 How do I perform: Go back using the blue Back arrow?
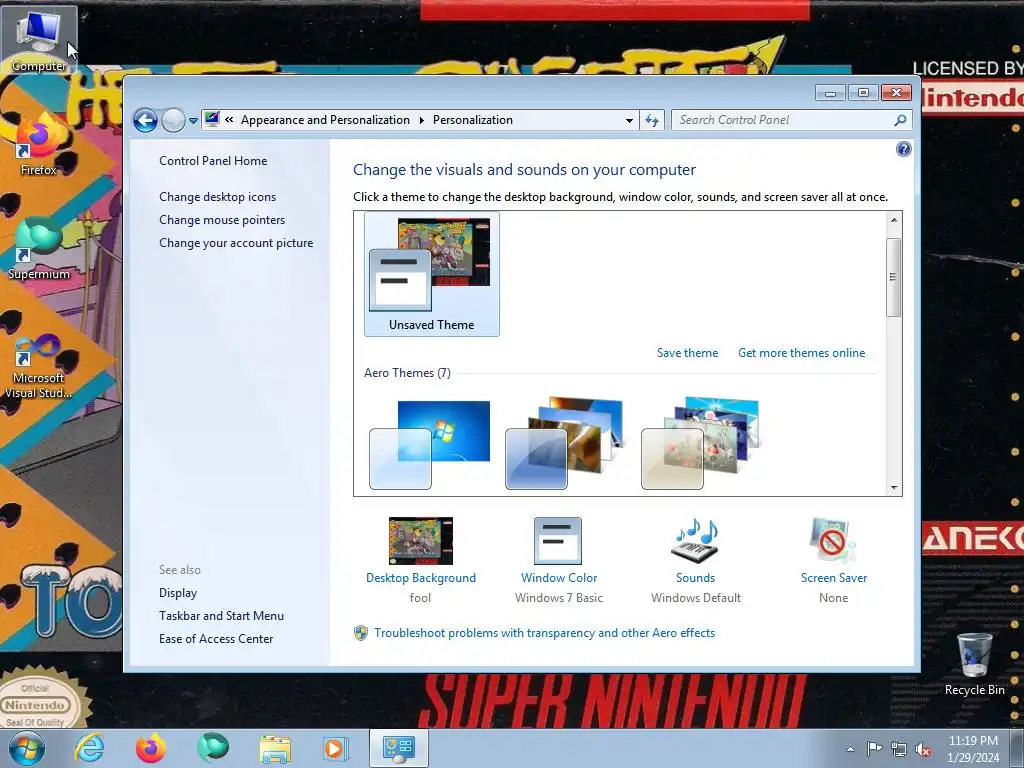(145, 120)
